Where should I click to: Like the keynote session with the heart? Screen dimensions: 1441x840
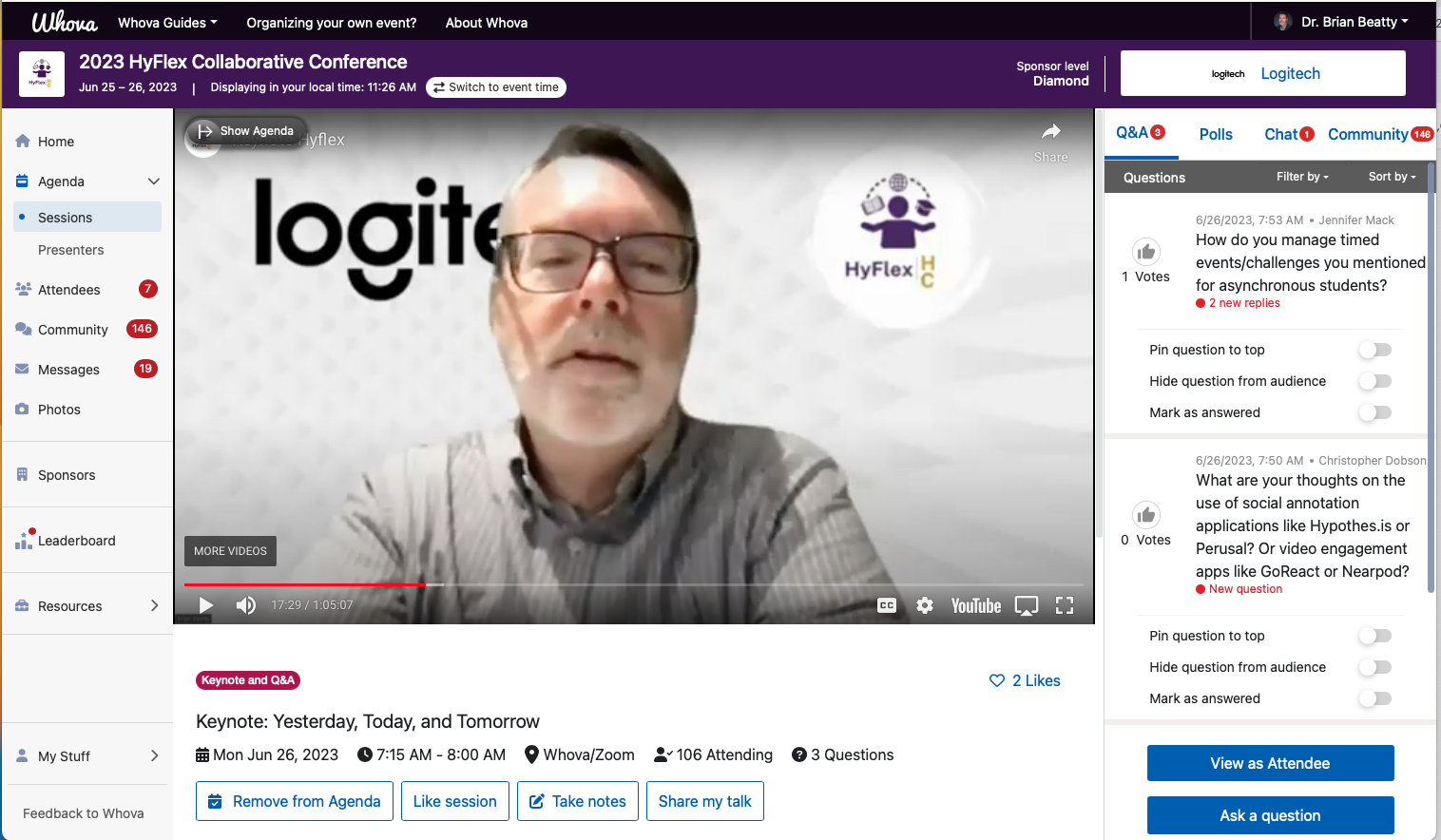click(996, 680)
